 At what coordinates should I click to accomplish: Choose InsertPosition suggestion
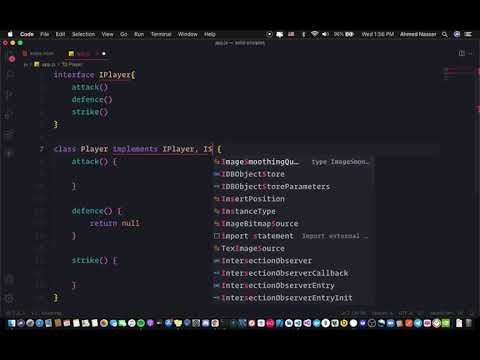293,199
